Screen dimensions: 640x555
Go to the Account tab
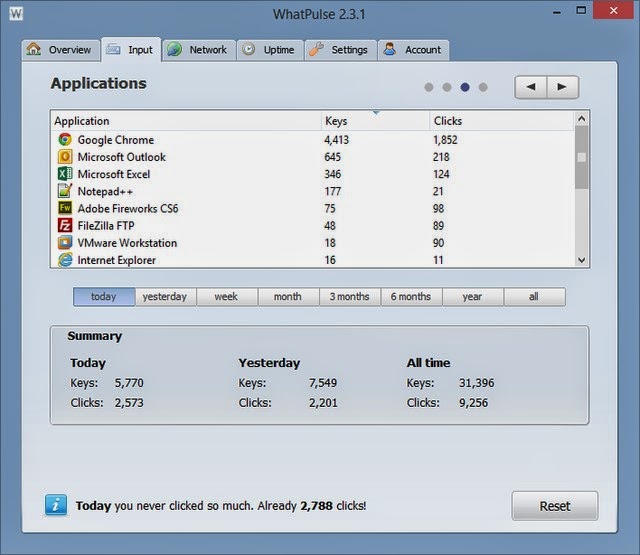[413, 50]
